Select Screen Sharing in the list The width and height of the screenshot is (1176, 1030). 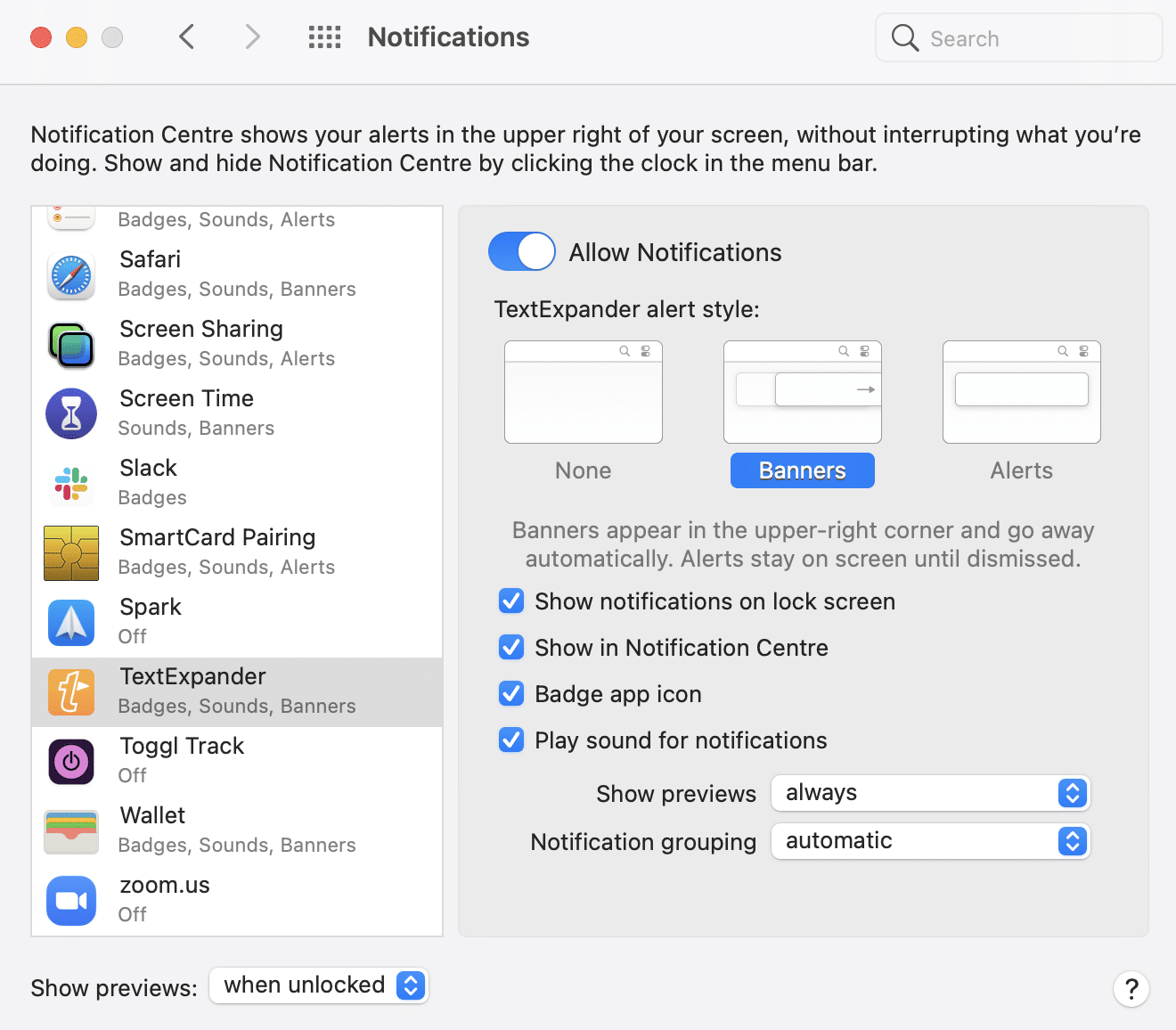tap(237, 345)
